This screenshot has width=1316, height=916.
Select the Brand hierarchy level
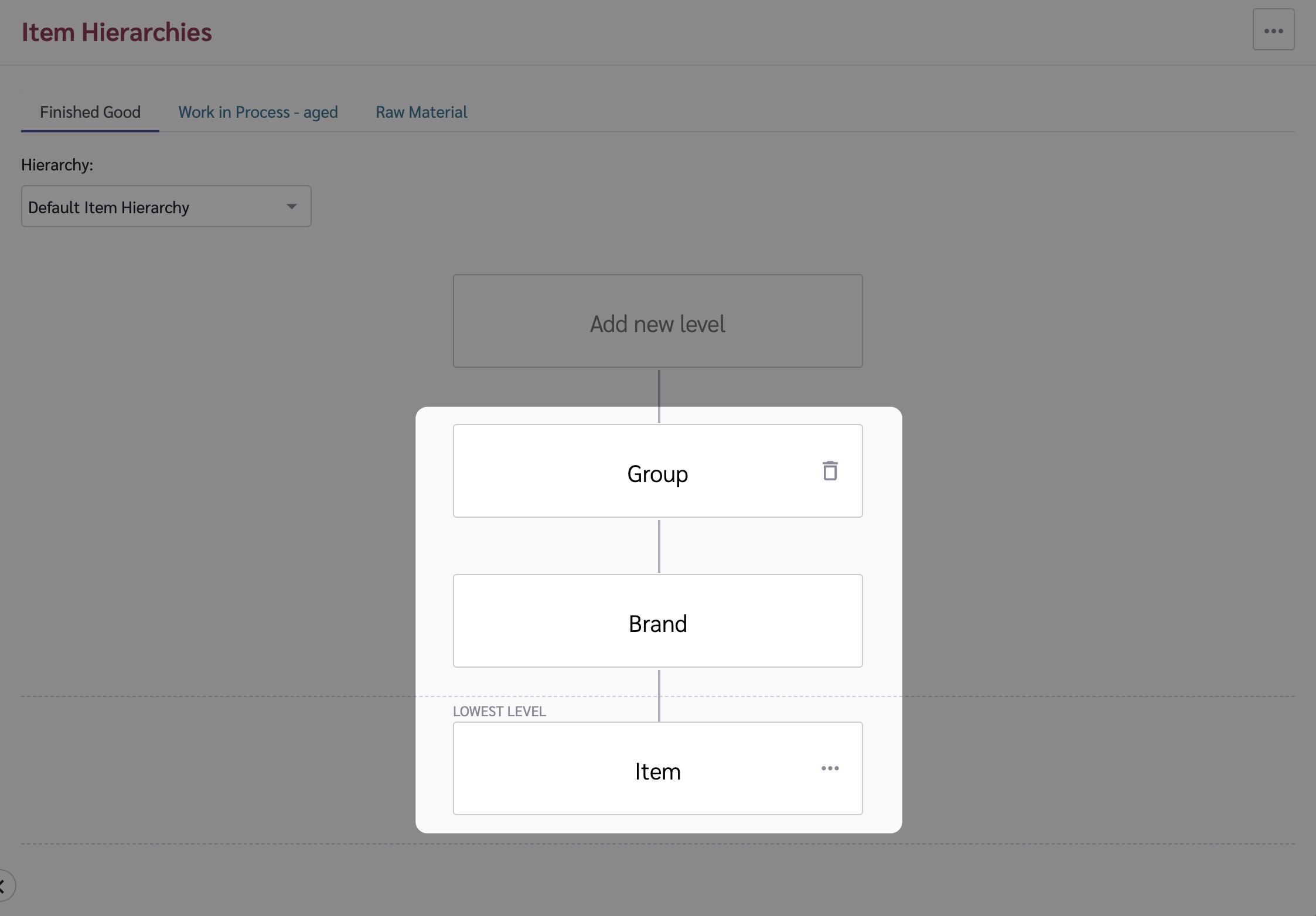[x=657, y=621]
